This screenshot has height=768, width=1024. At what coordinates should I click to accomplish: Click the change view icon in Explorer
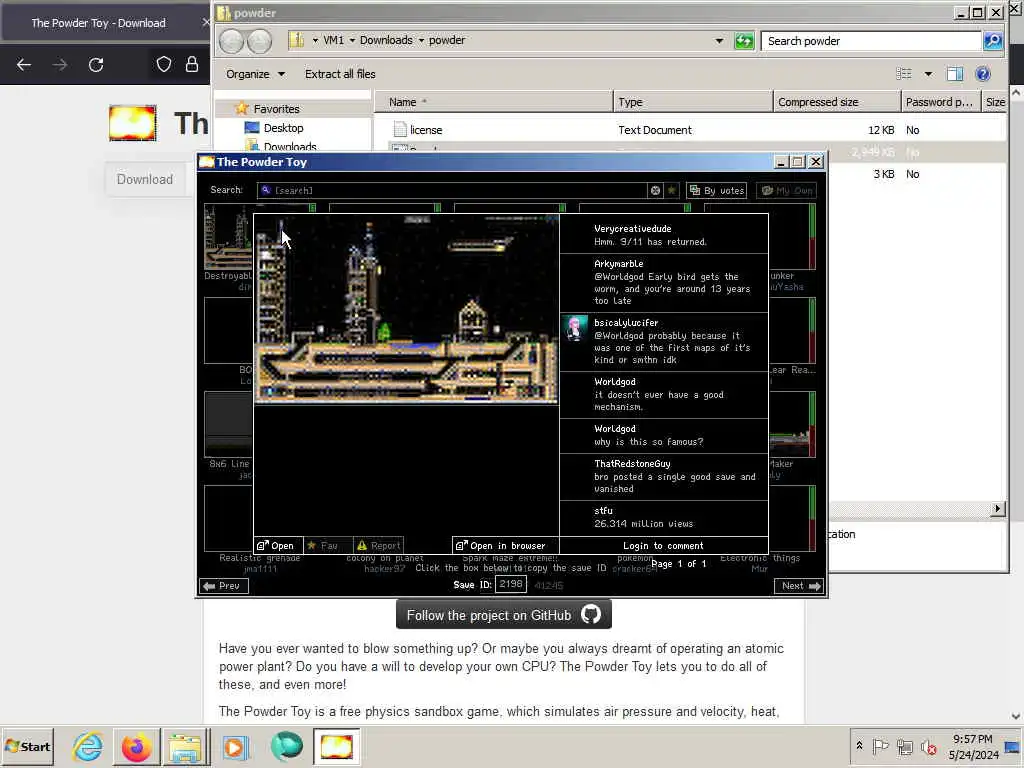[x=904, y=74]
